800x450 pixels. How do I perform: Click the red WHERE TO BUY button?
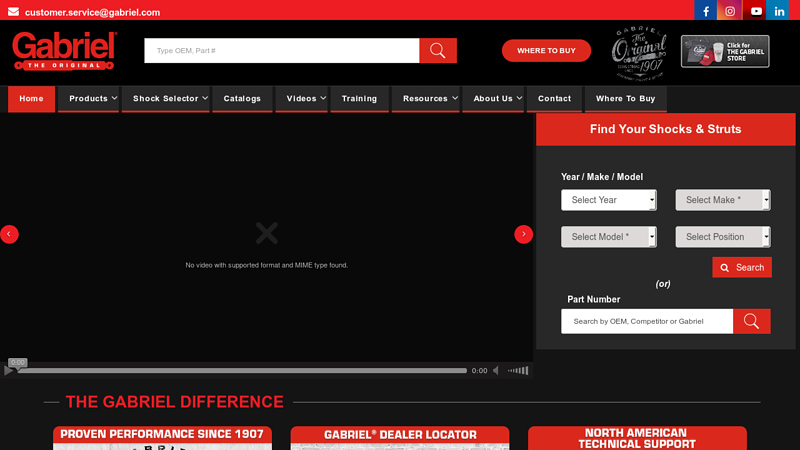(x=546, y=51)
